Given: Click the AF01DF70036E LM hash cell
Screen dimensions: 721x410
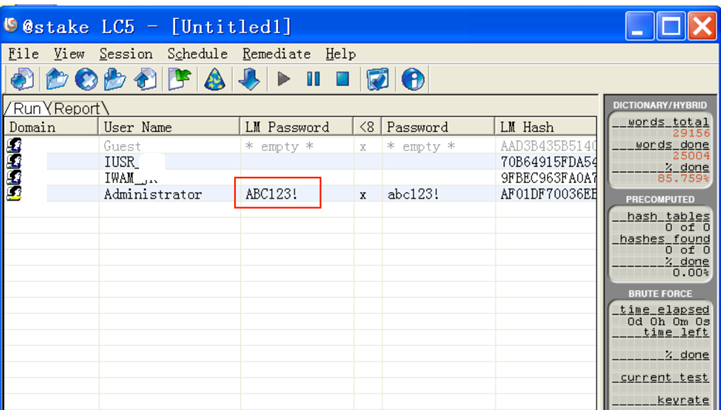Looking at the screenshot, I should point(548,194).
